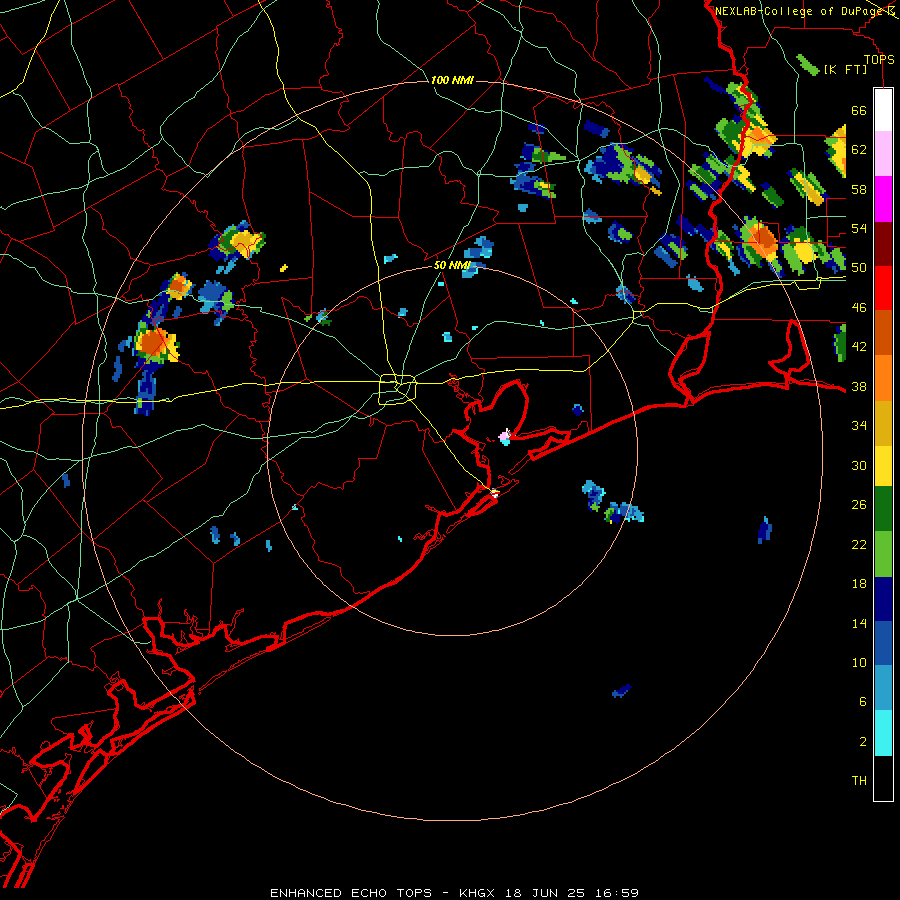This screenshot has height=900, width=900.
Task: Click the legend value '54'
Action: point(859,229)
